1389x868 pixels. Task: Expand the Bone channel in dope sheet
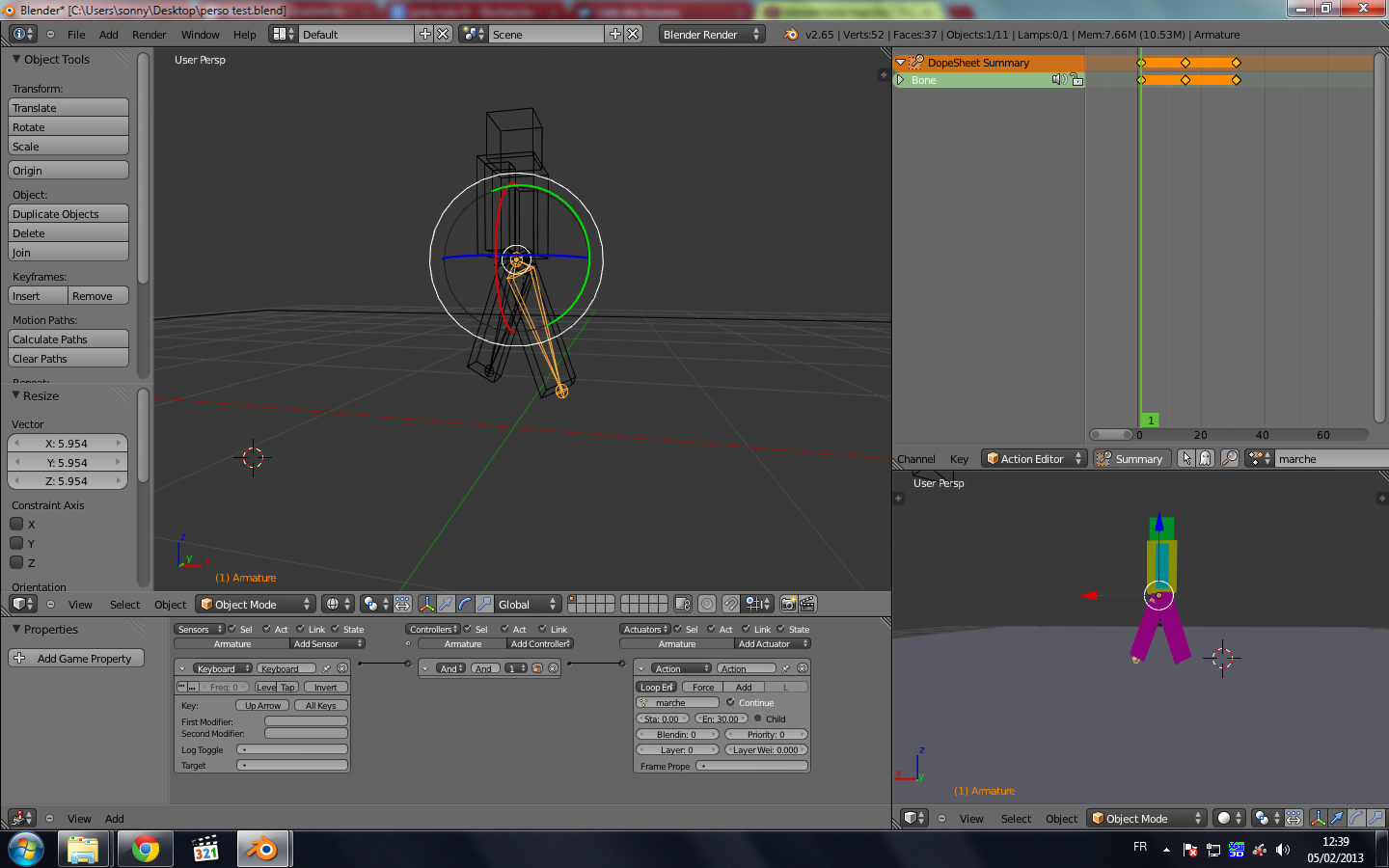pos(901,80)
